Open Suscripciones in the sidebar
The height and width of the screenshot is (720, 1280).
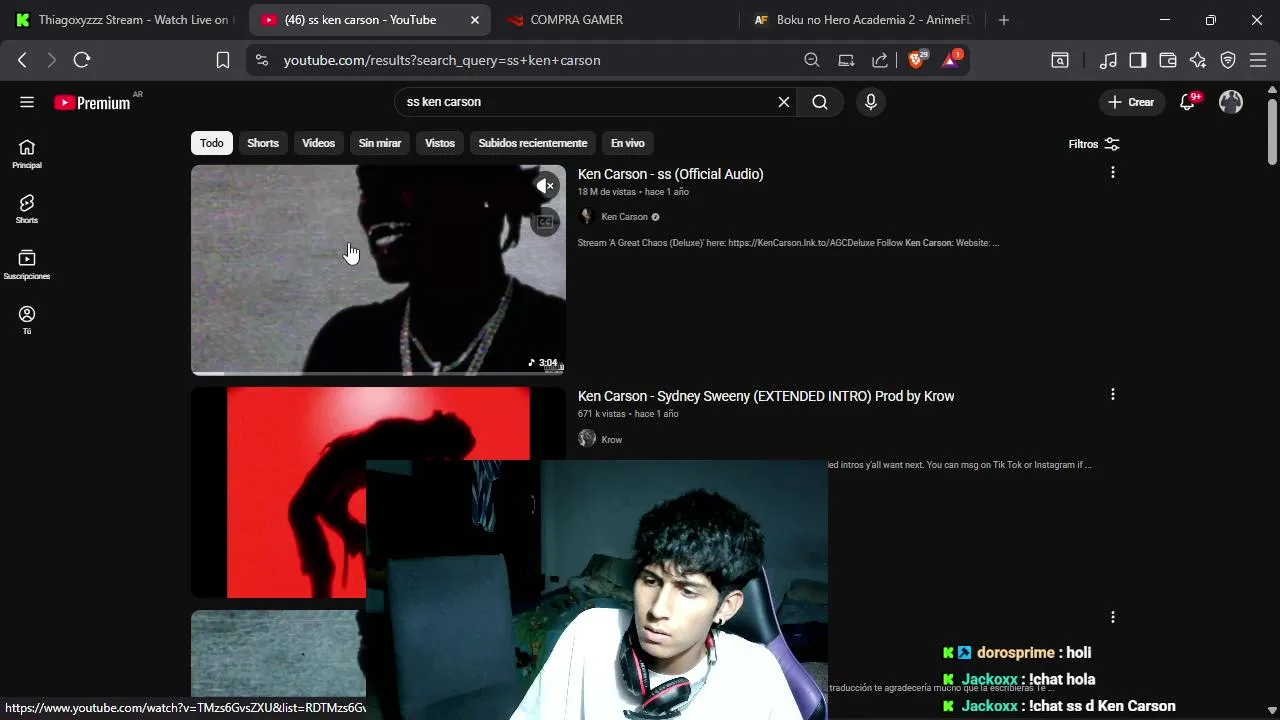(27, 265)
